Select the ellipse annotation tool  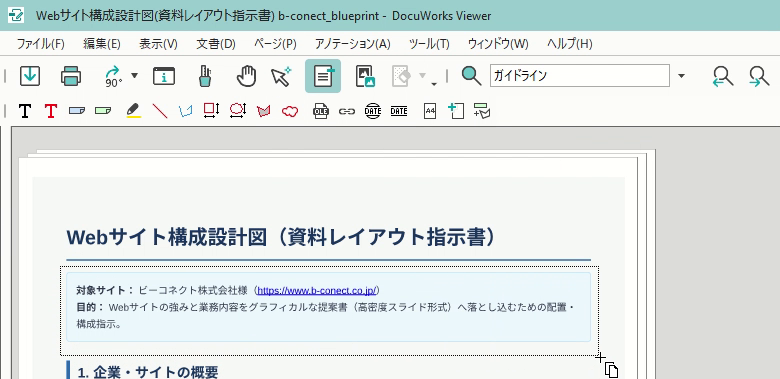[x=238, y=110]
